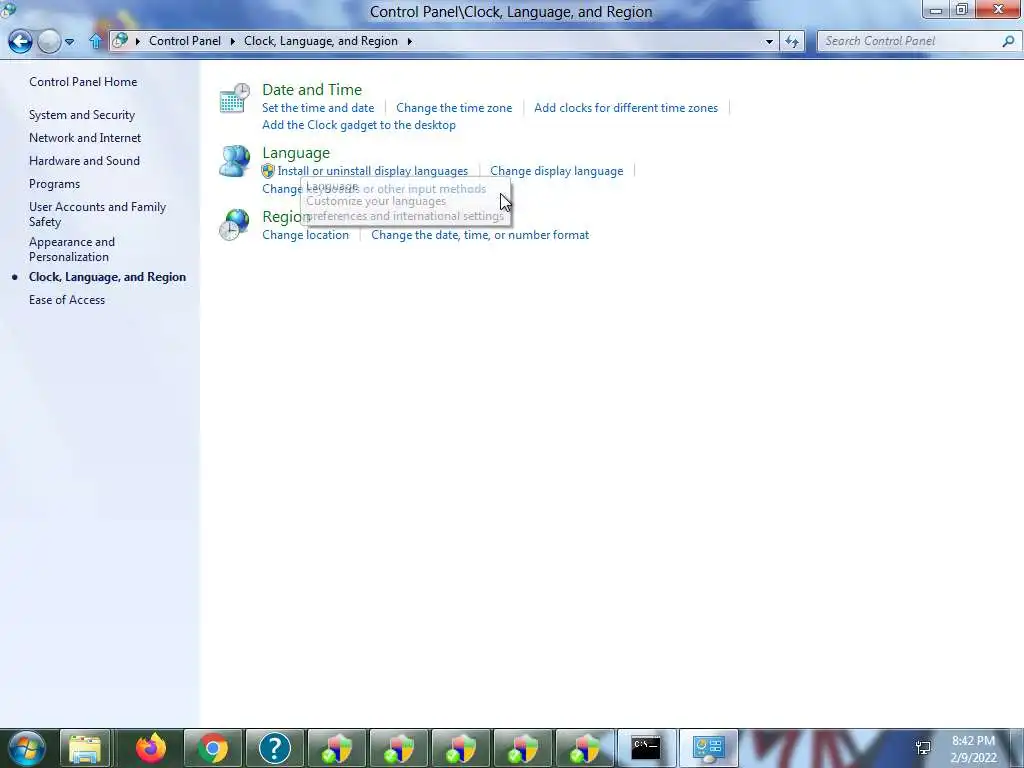Click Change display language link
This screenshot has width=1024, height=768.
coord(556,171)
